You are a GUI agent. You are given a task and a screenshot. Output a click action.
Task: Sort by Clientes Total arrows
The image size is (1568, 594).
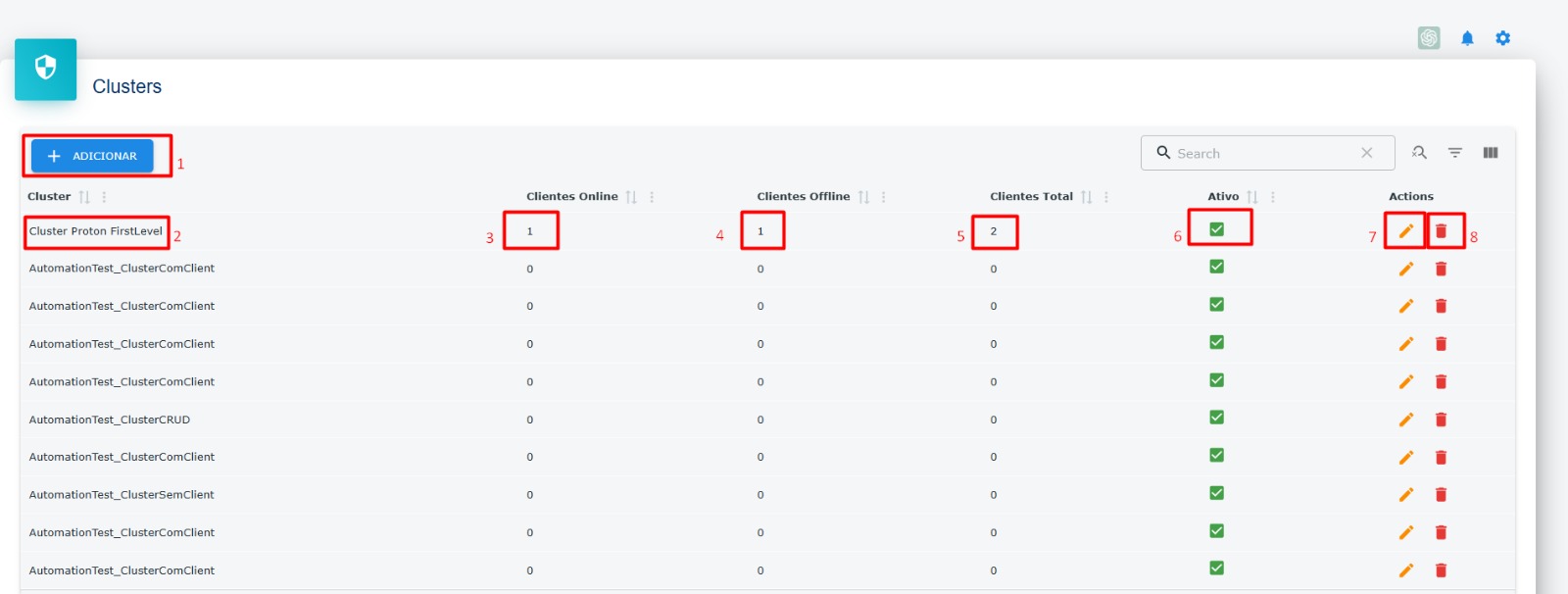(x=1086, y=197)
